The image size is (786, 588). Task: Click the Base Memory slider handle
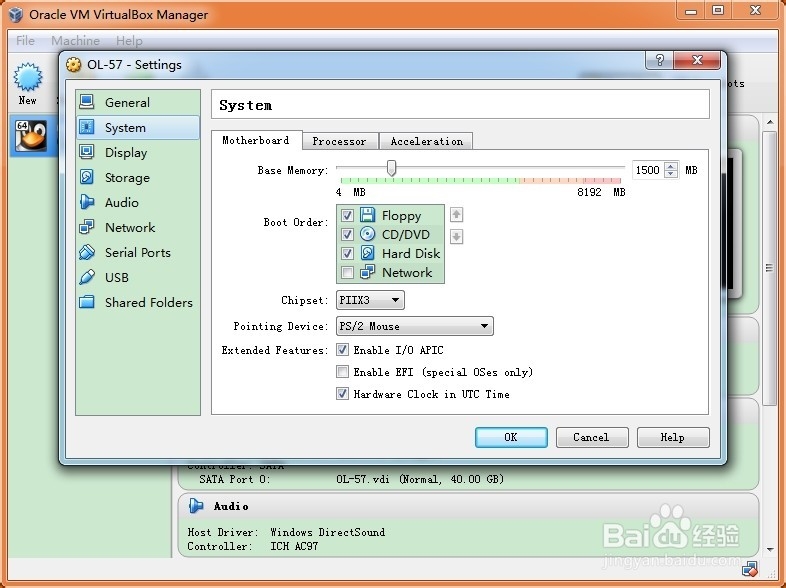[391, 168]
